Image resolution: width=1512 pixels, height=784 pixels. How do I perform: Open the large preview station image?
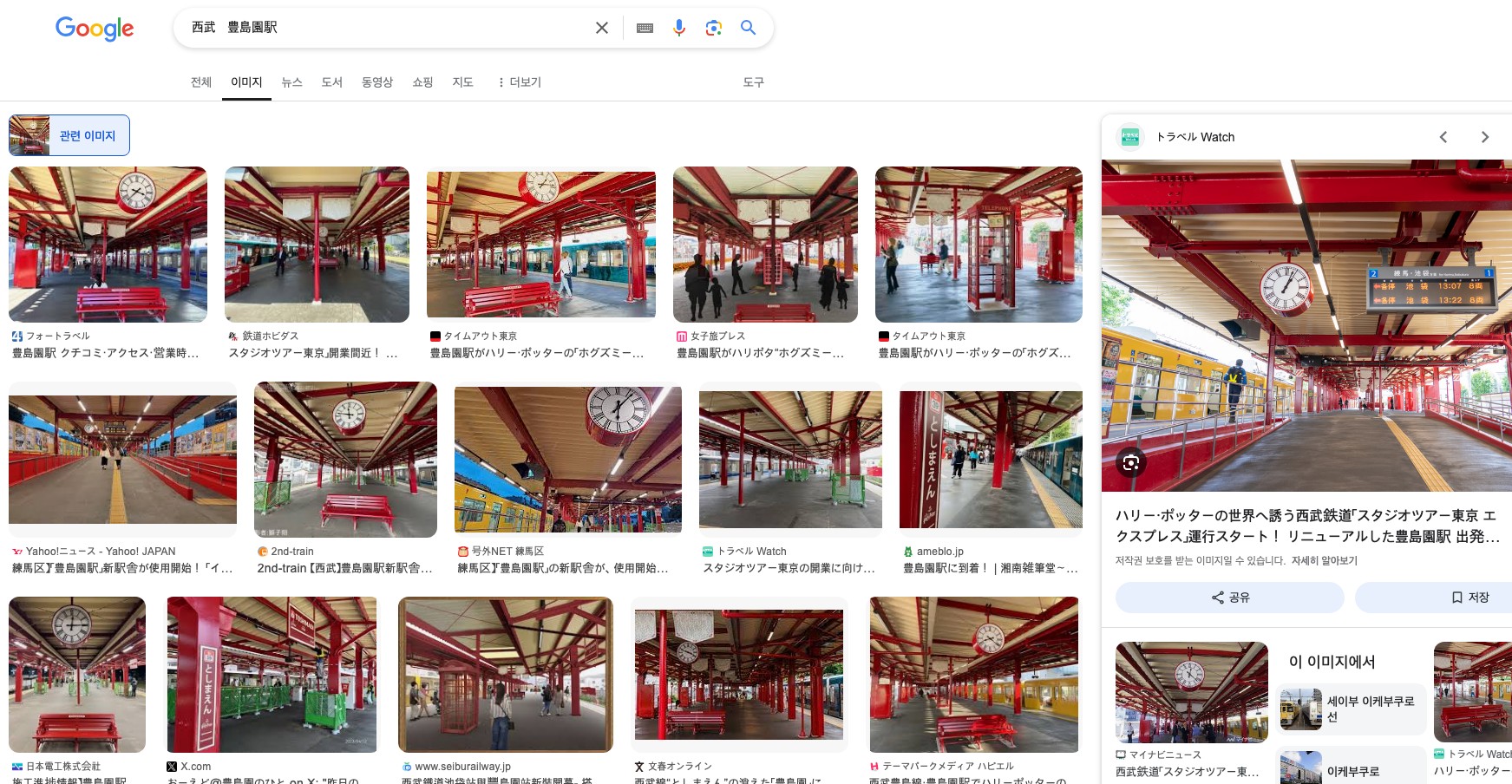click(1306, 325)
